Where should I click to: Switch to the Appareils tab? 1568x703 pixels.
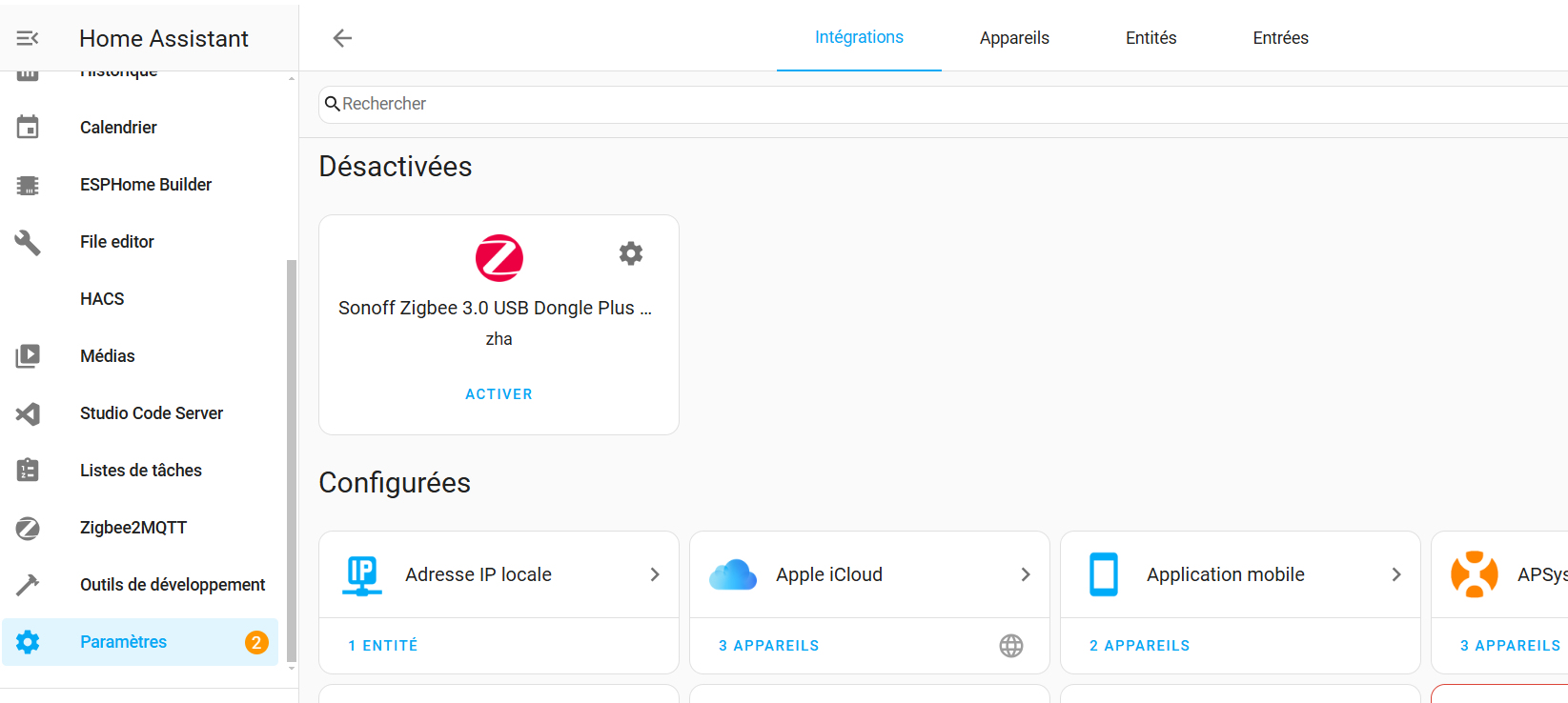click(x=1013, y=38)
